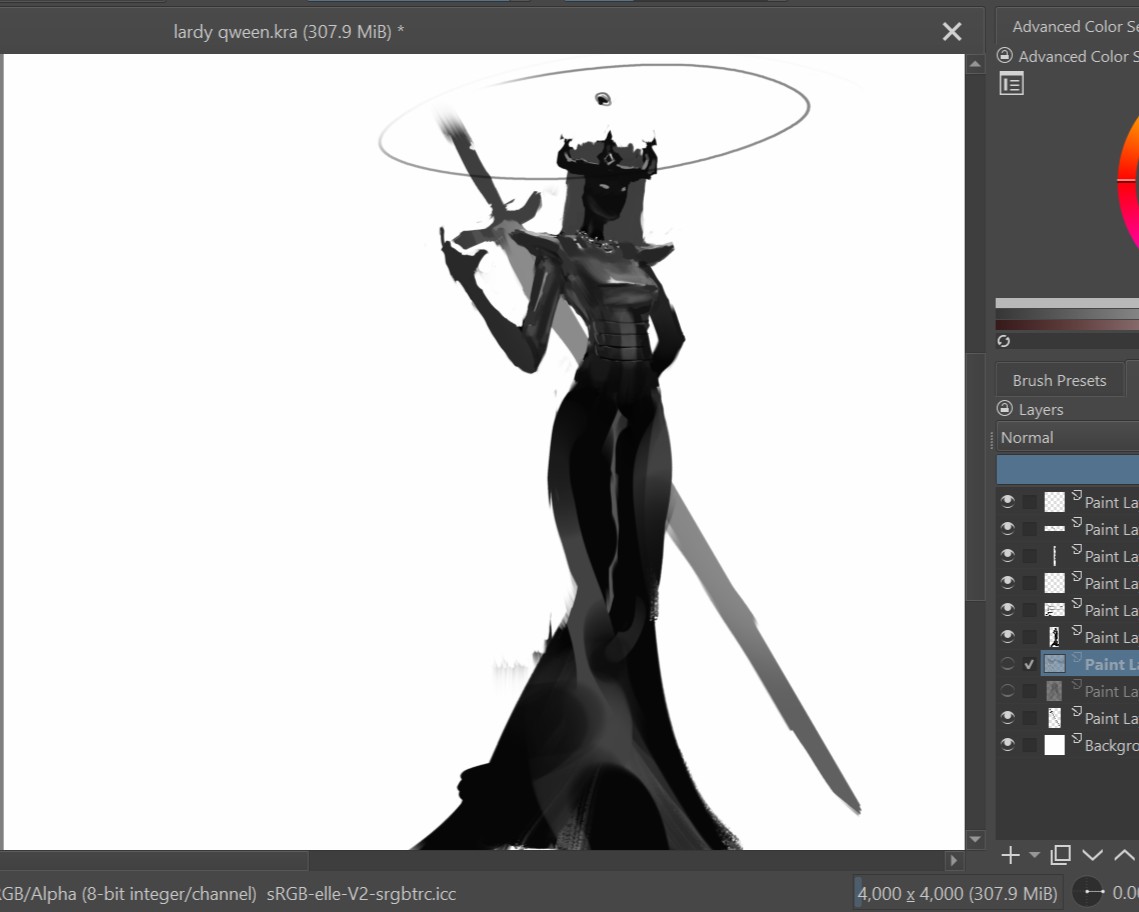Select the layer with the horizontal line thumbnail
The width and height of the screenshot is (1139, 912).
[1054, 528]
